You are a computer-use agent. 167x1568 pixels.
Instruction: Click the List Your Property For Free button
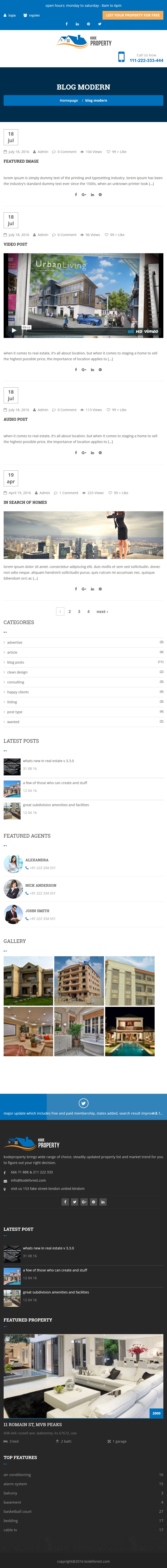point(133,15)
